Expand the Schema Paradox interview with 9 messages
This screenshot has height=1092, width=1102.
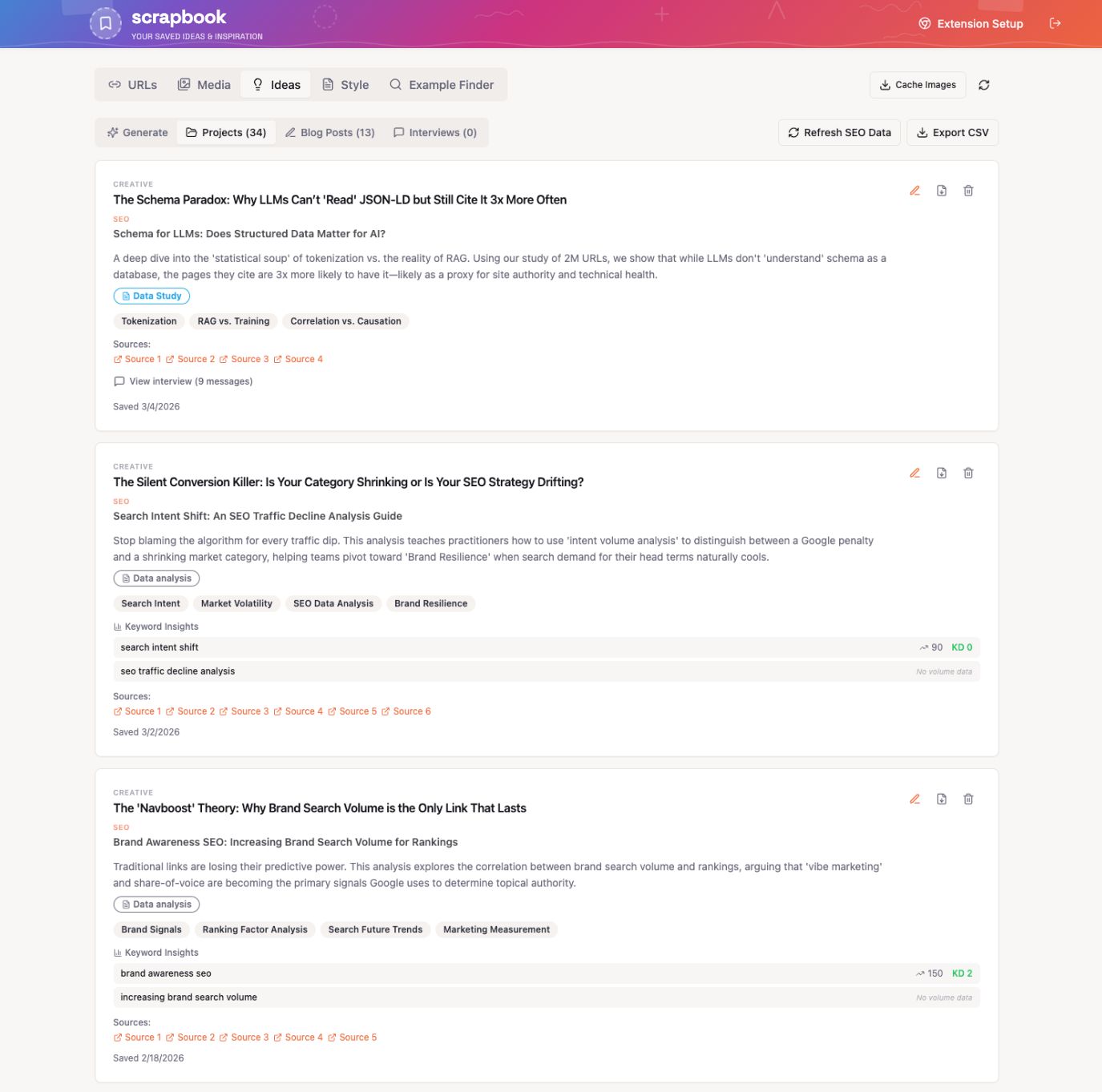[x=183, y=381]
